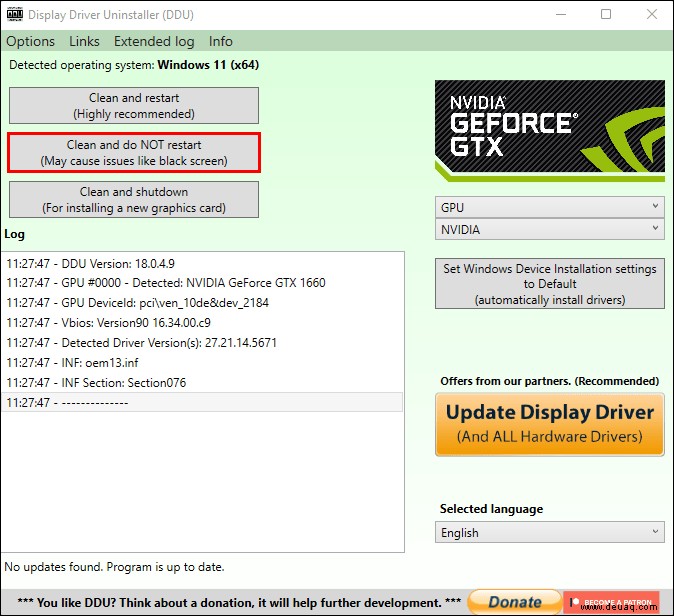This screenshot has width=674, height=616.
Task: Expand the GPU device type dropdown
Action: [x=550, y=207]
